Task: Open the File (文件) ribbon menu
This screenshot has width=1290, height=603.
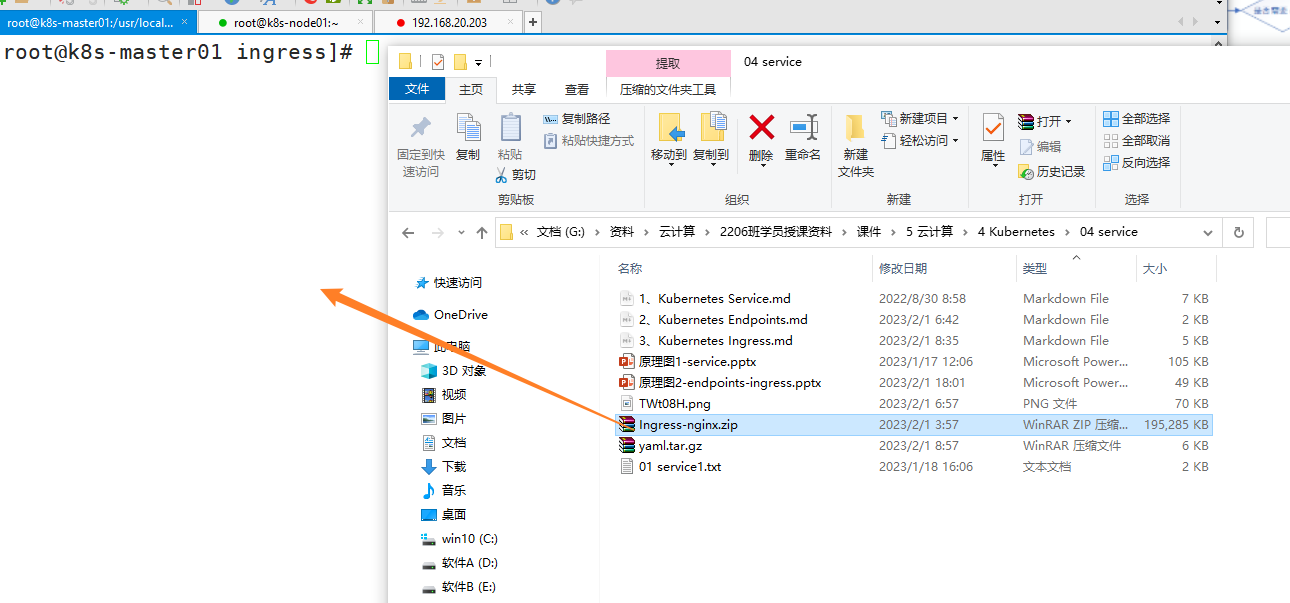Action: [417, 89]
